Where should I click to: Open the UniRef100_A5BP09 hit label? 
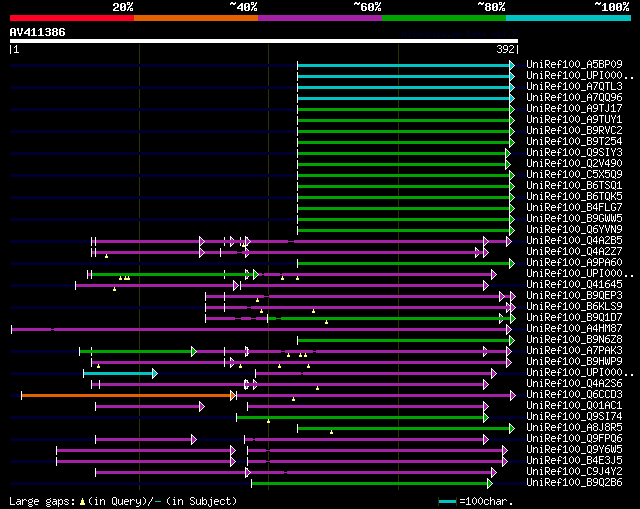point(574,64)
